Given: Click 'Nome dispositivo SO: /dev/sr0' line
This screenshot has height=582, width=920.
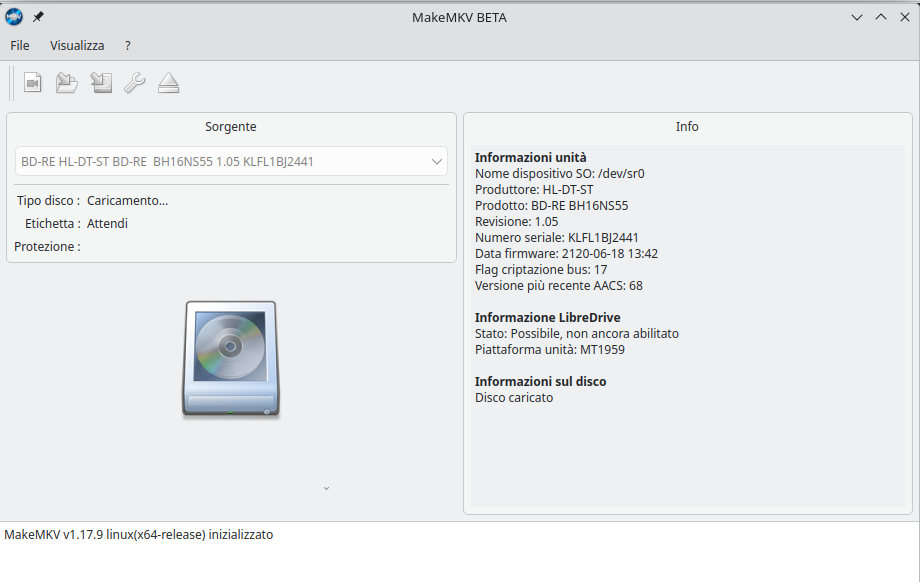Looking at the screenshot, I should click(x=560, y=174).
